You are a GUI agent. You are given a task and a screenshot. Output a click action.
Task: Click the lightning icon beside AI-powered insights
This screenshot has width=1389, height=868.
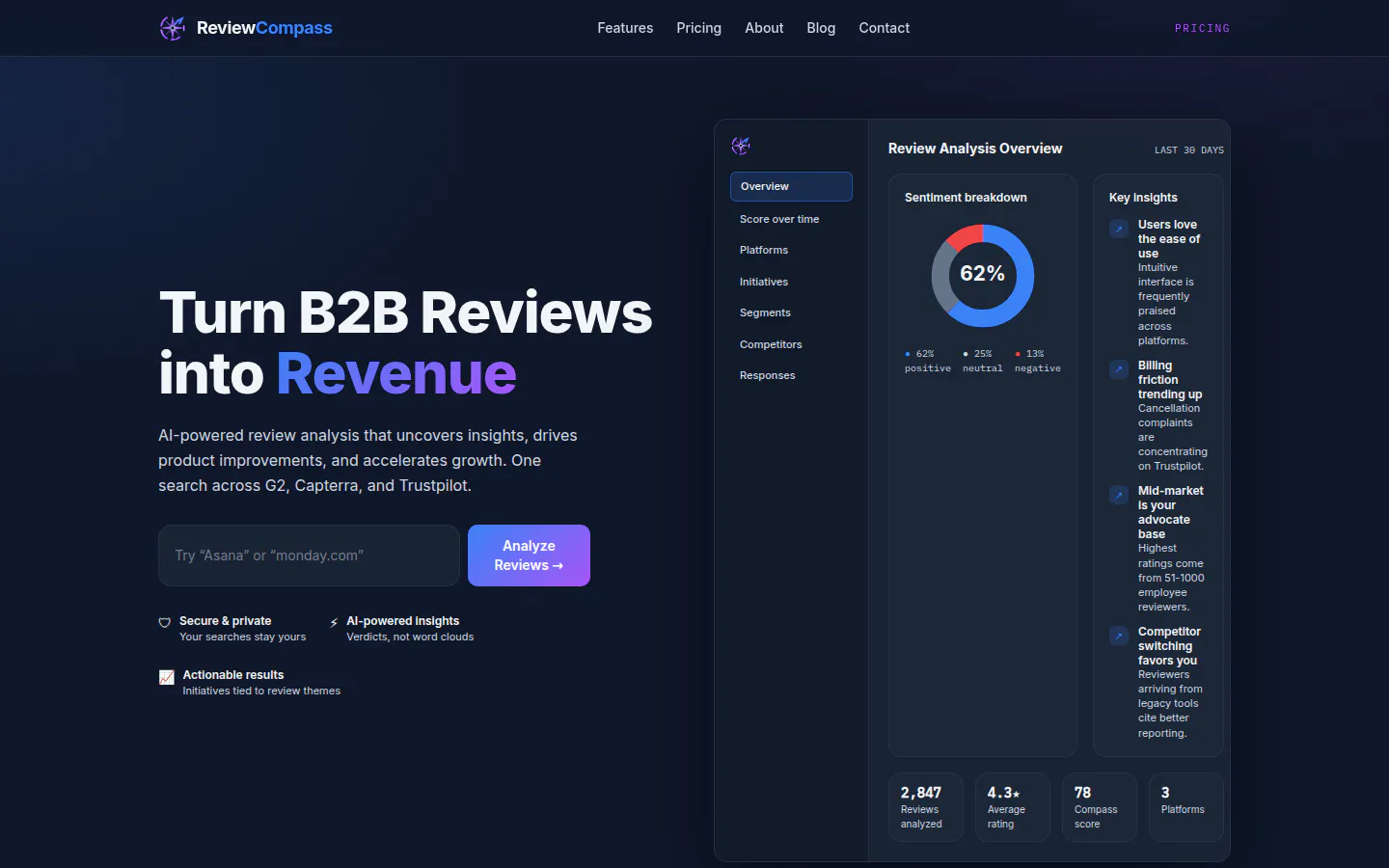coord(334,623)
